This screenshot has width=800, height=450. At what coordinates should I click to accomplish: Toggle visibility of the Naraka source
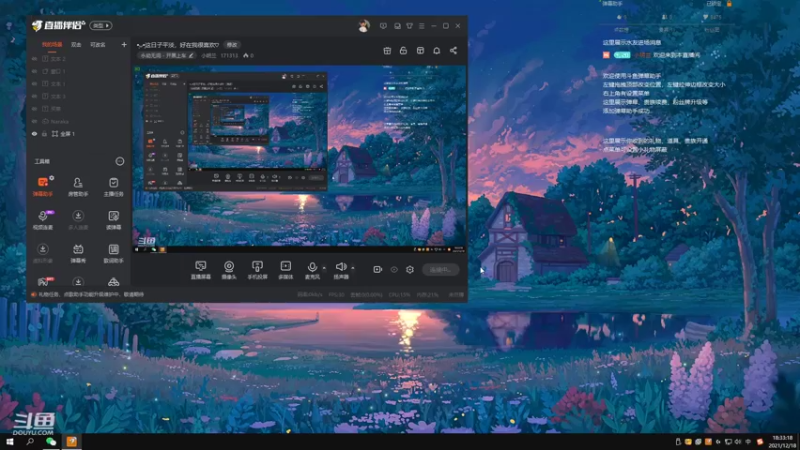34,121
